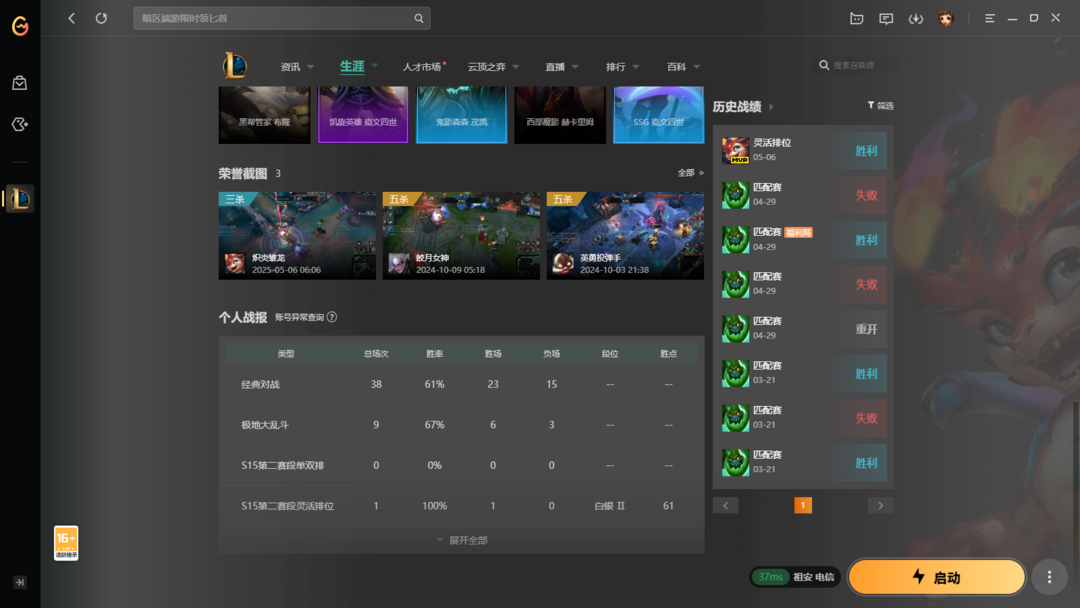
Task: Select 黑帮管家 布隆 skin card
Action: pyautogui.click(x=264, y=114)
